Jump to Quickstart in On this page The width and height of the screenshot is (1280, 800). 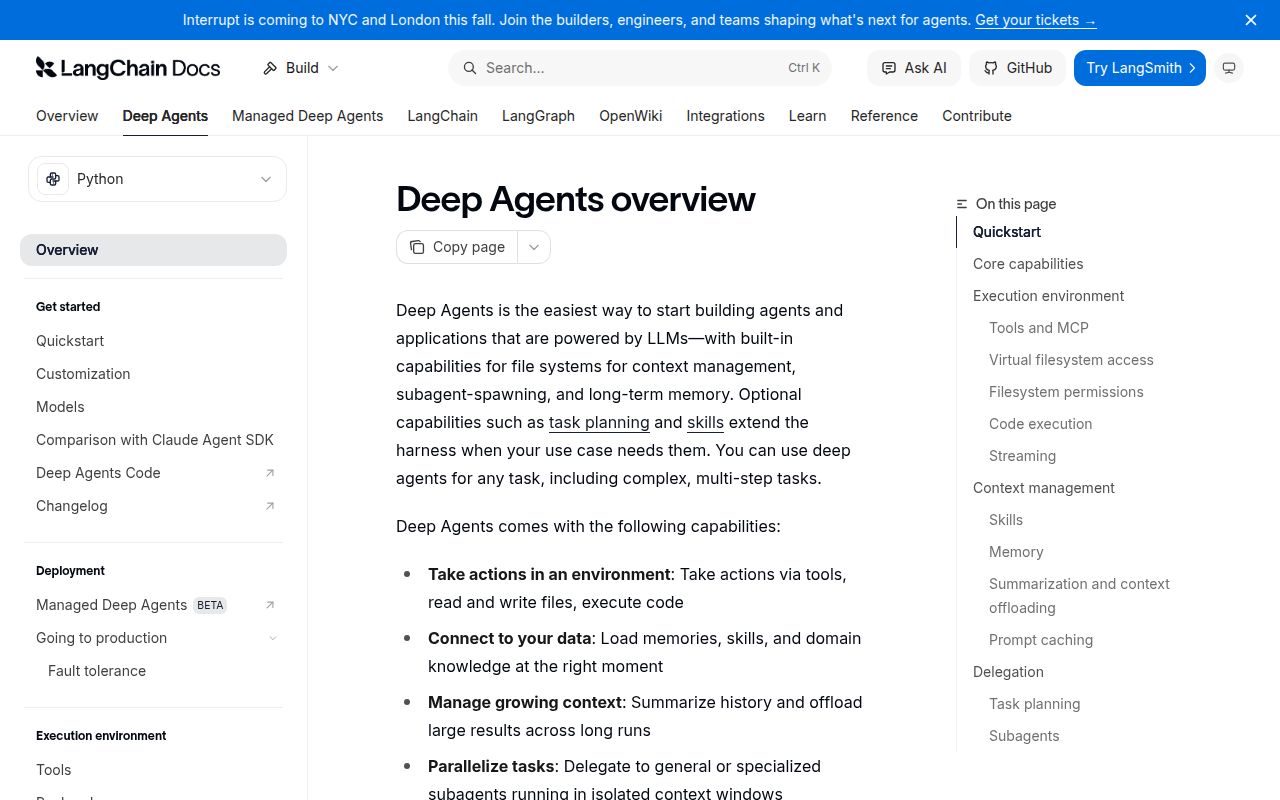click(1007, 232)
